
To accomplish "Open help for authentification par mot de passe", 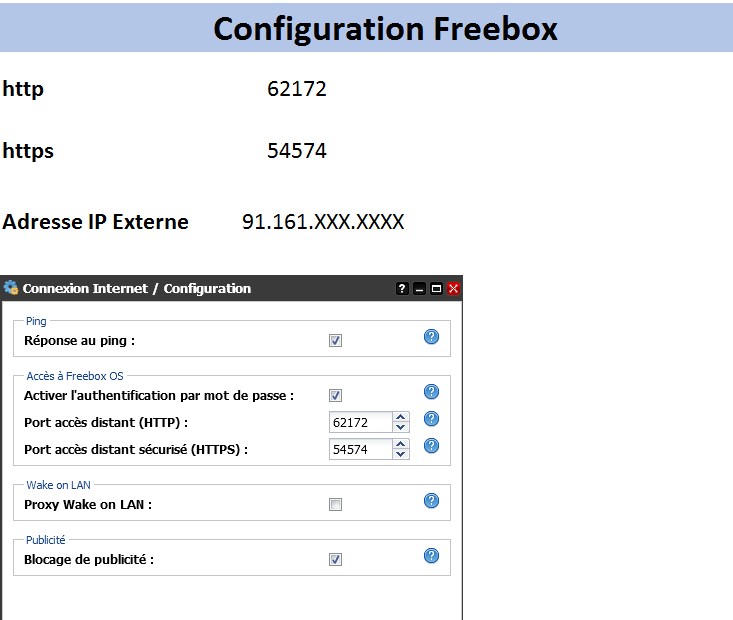I will 431,391.
